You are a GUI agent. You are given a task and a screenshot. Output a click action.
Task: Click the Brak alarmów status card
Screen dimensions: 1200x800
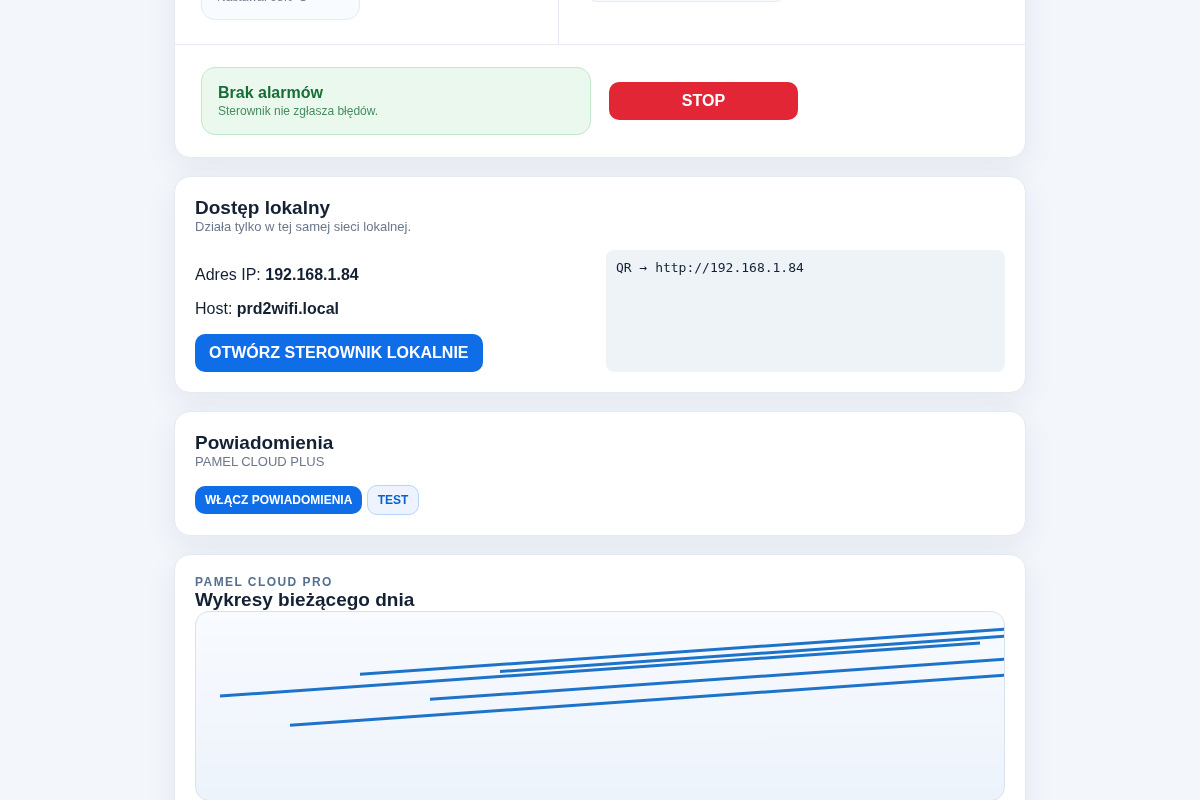pos(396,101)
